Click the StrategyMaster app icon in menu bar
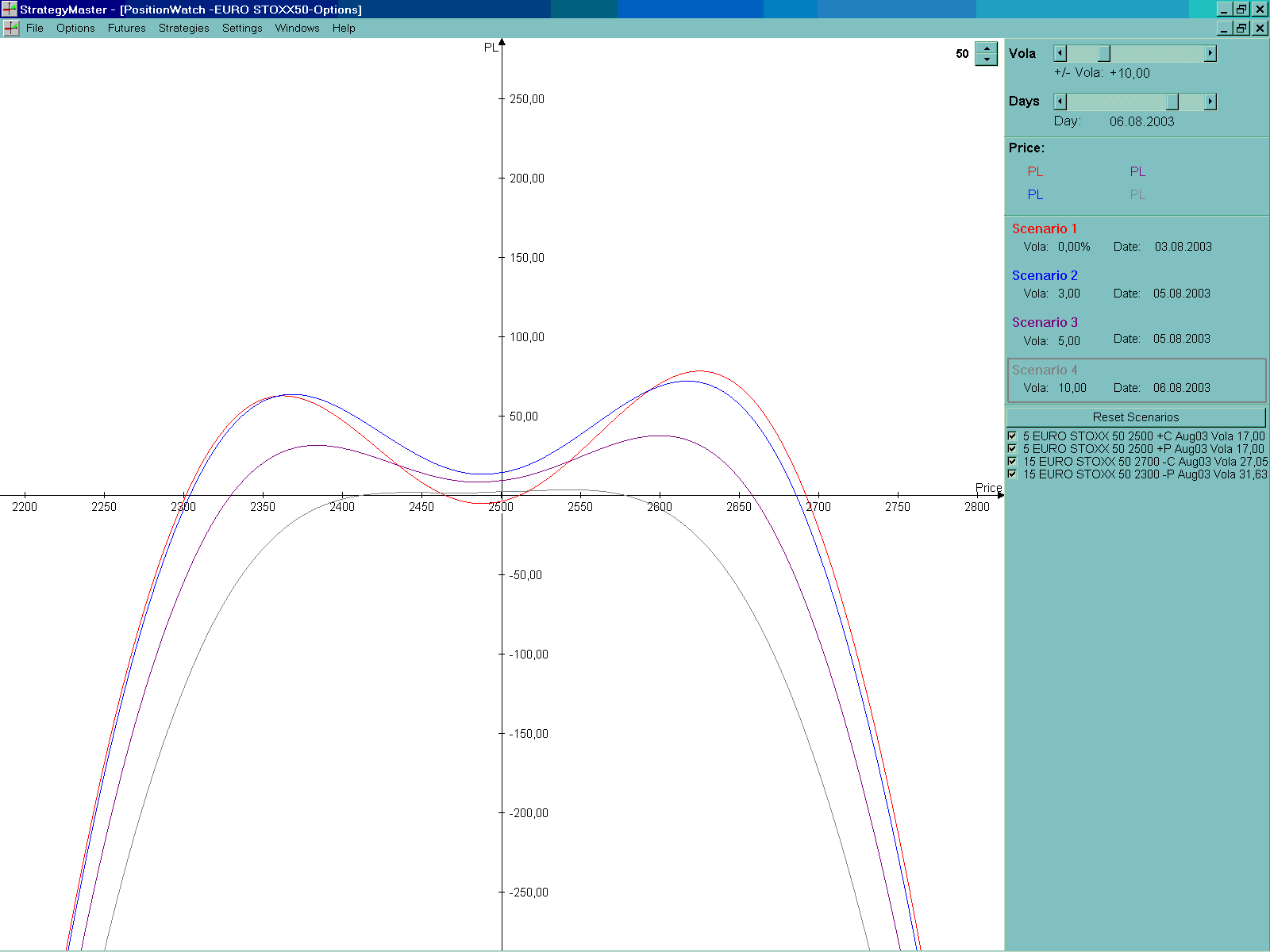Screen dimensions: 1270x952 click(11, 29)
